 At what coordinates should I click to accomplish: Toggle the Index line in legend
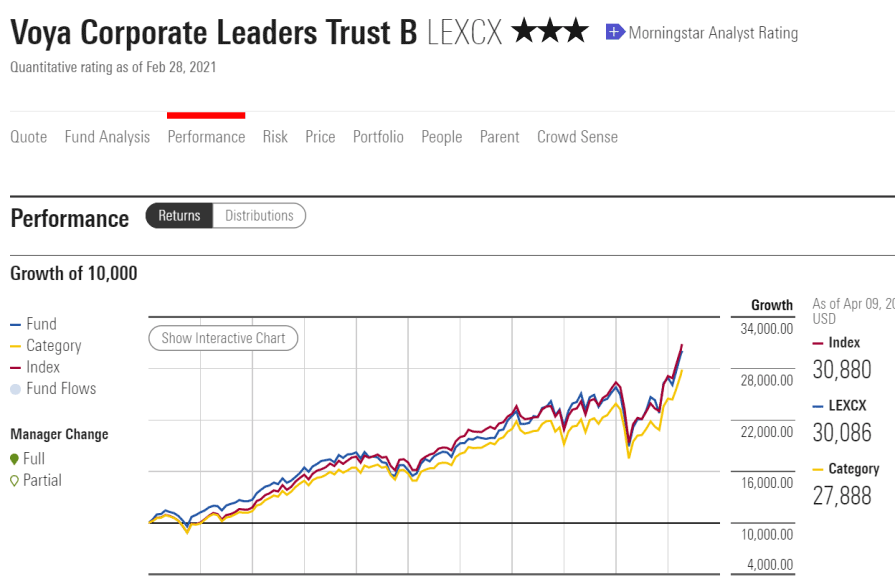pos(35,367)
